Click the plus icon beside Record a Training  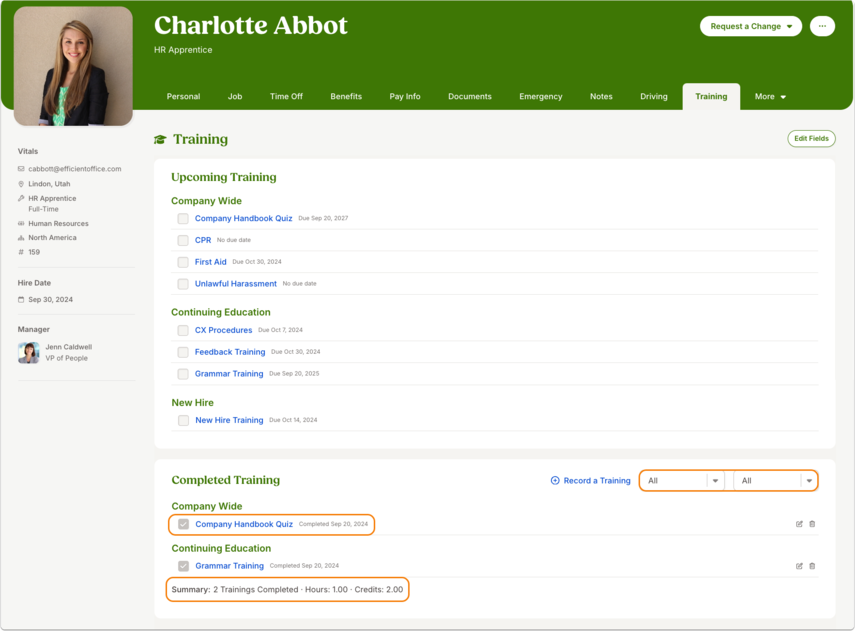[x=555, y=480]
